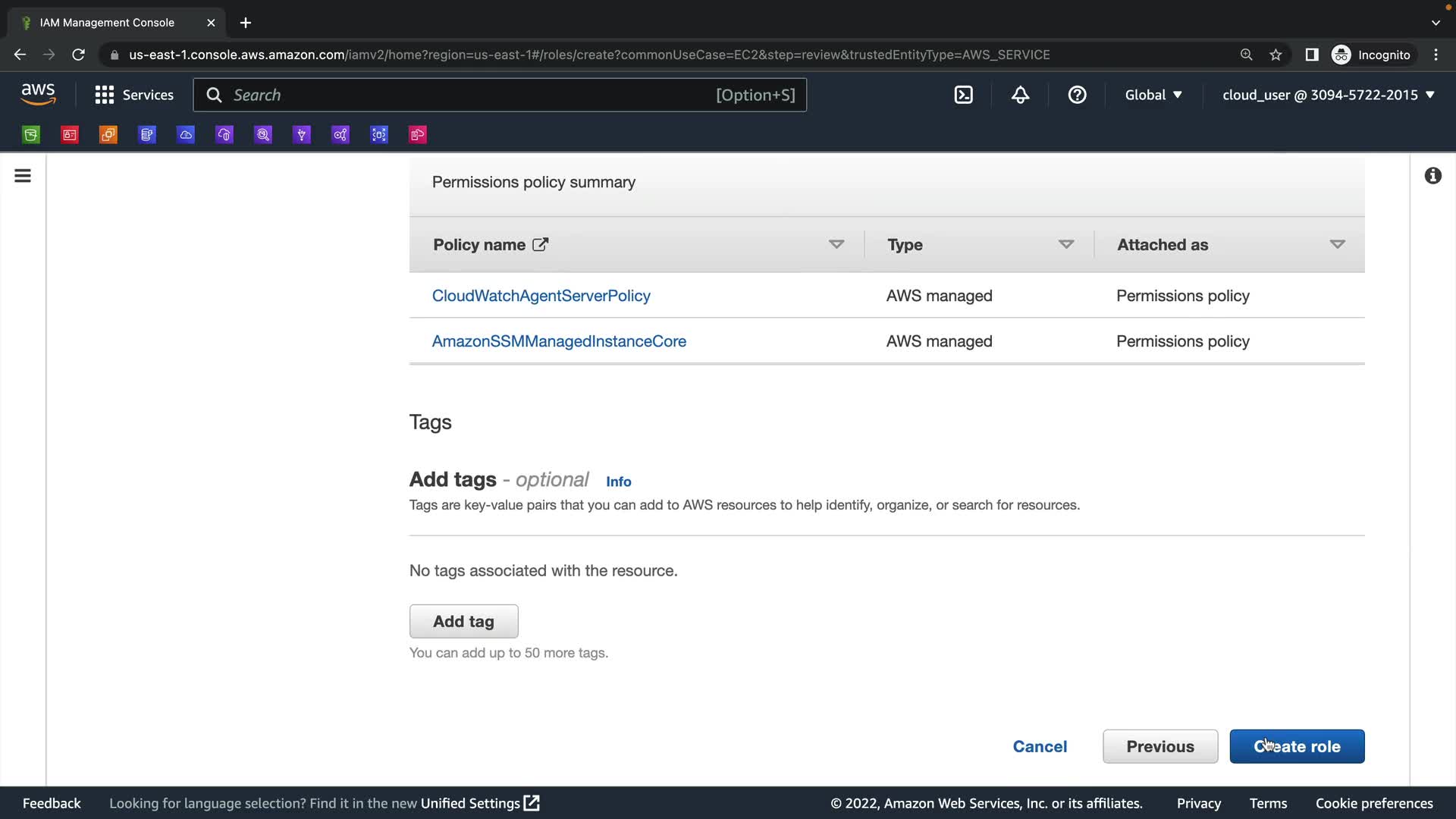
Task: Open the help question mark icon
Action: 1077,95
